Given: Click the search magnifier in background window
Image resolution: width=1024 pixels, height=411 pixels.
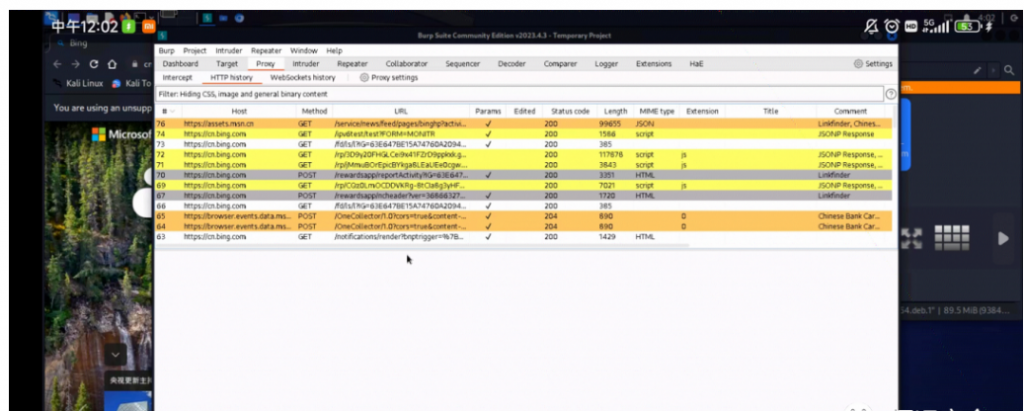Looking at the screenshot, I should point(1010,70).
